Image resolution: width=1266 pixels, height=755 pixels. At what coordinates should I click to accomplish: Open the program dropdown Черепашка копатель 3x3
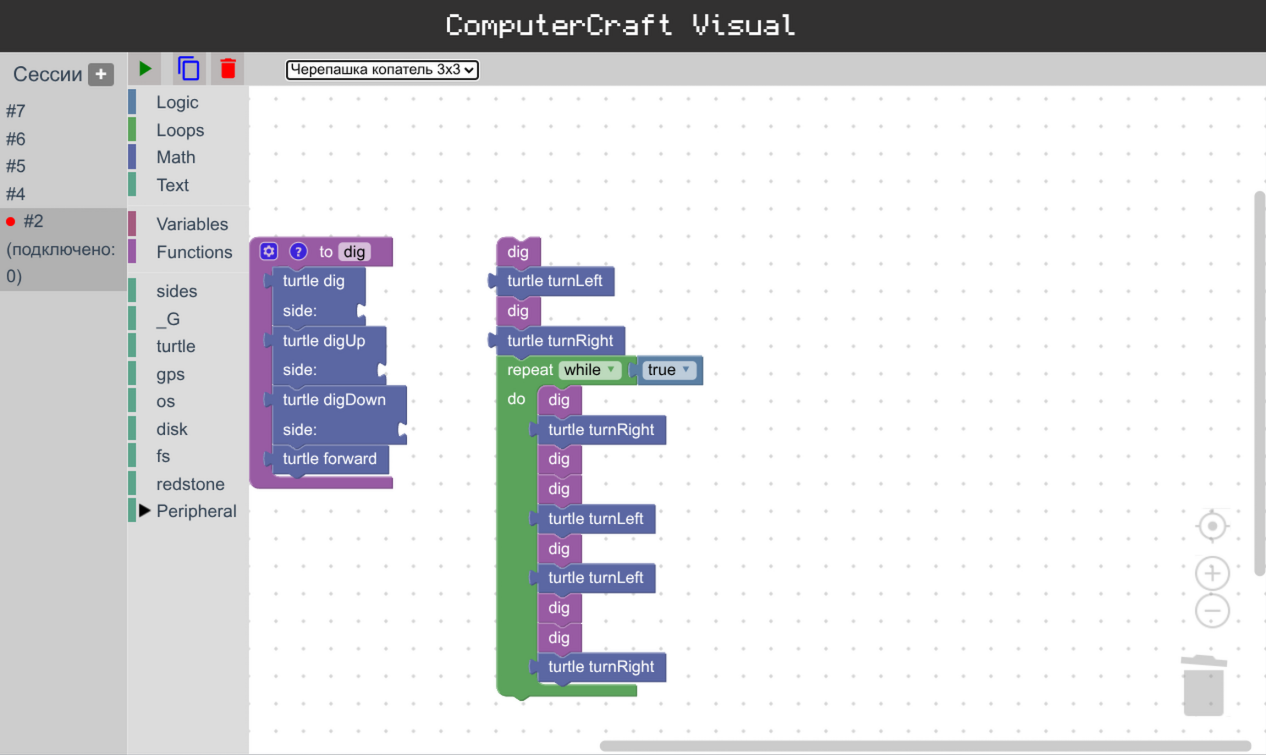(382, 70)
